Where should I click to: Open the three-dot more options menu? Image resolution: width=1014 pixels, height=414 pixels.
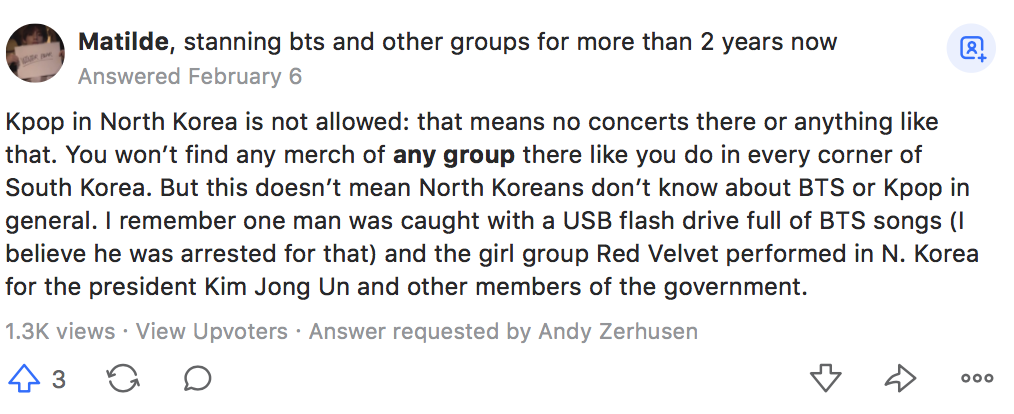976,379
